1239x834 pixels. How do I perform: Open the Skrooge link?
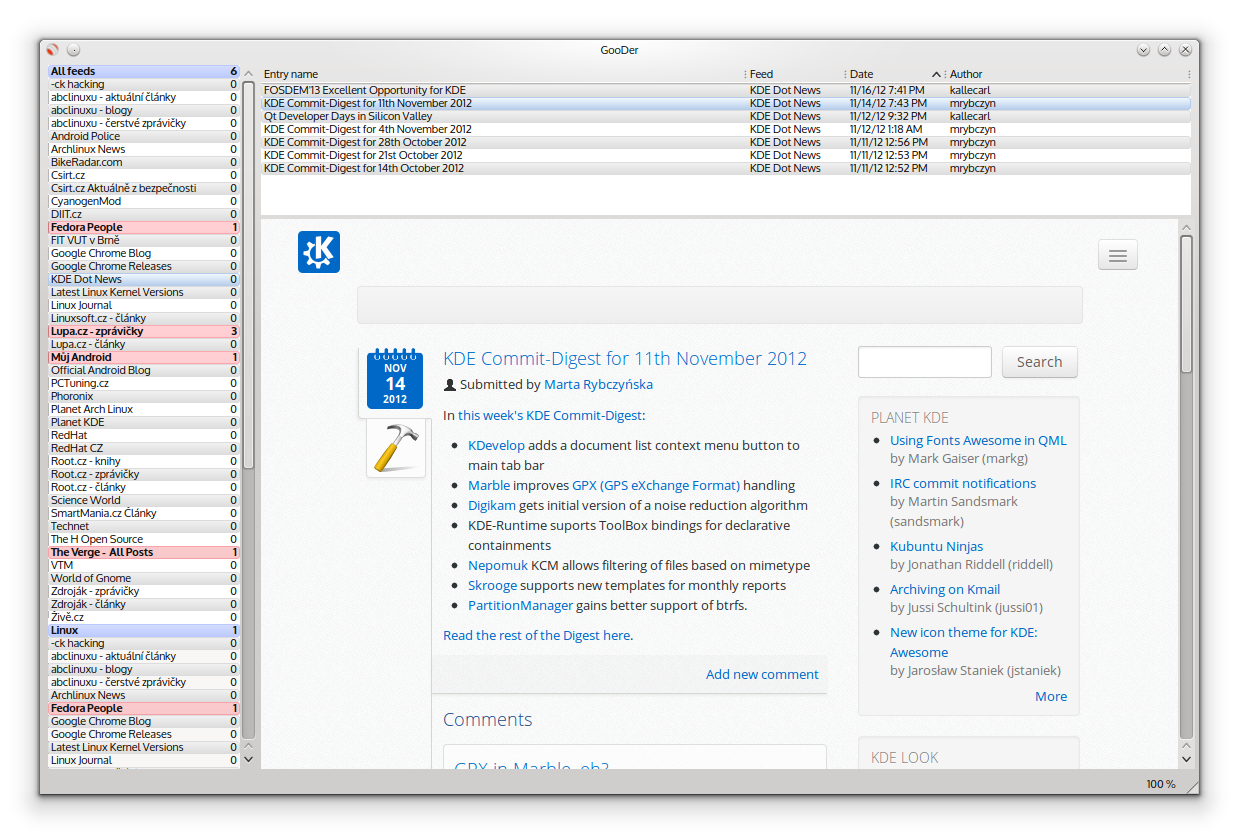pos(492,585)
